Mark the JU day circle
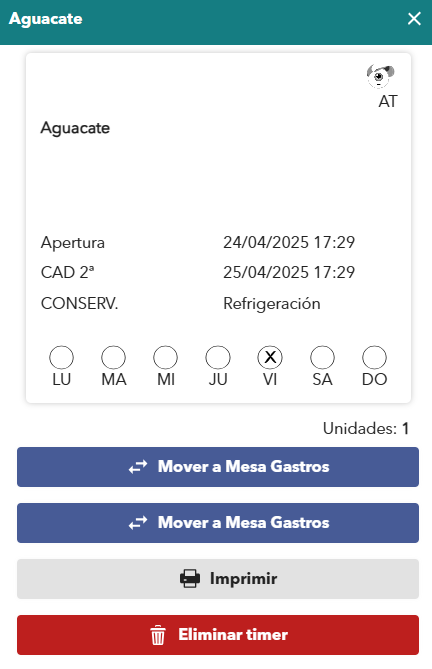Viewport: 432px width, 669px height. 218,358
